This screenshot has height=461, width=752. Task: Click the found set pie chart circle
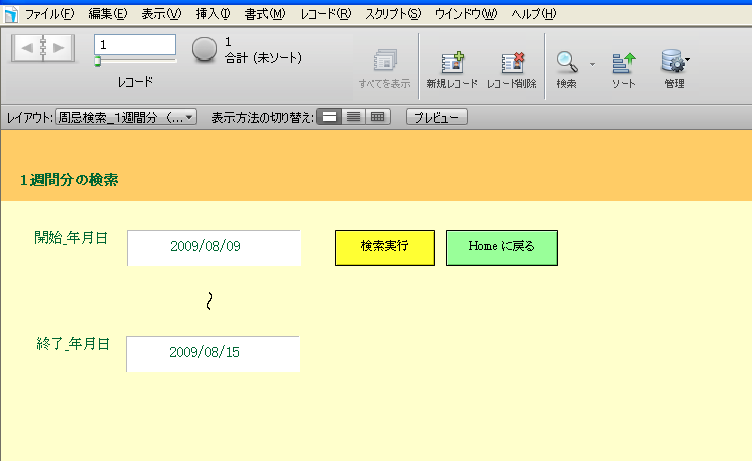(x=204, y=50)
